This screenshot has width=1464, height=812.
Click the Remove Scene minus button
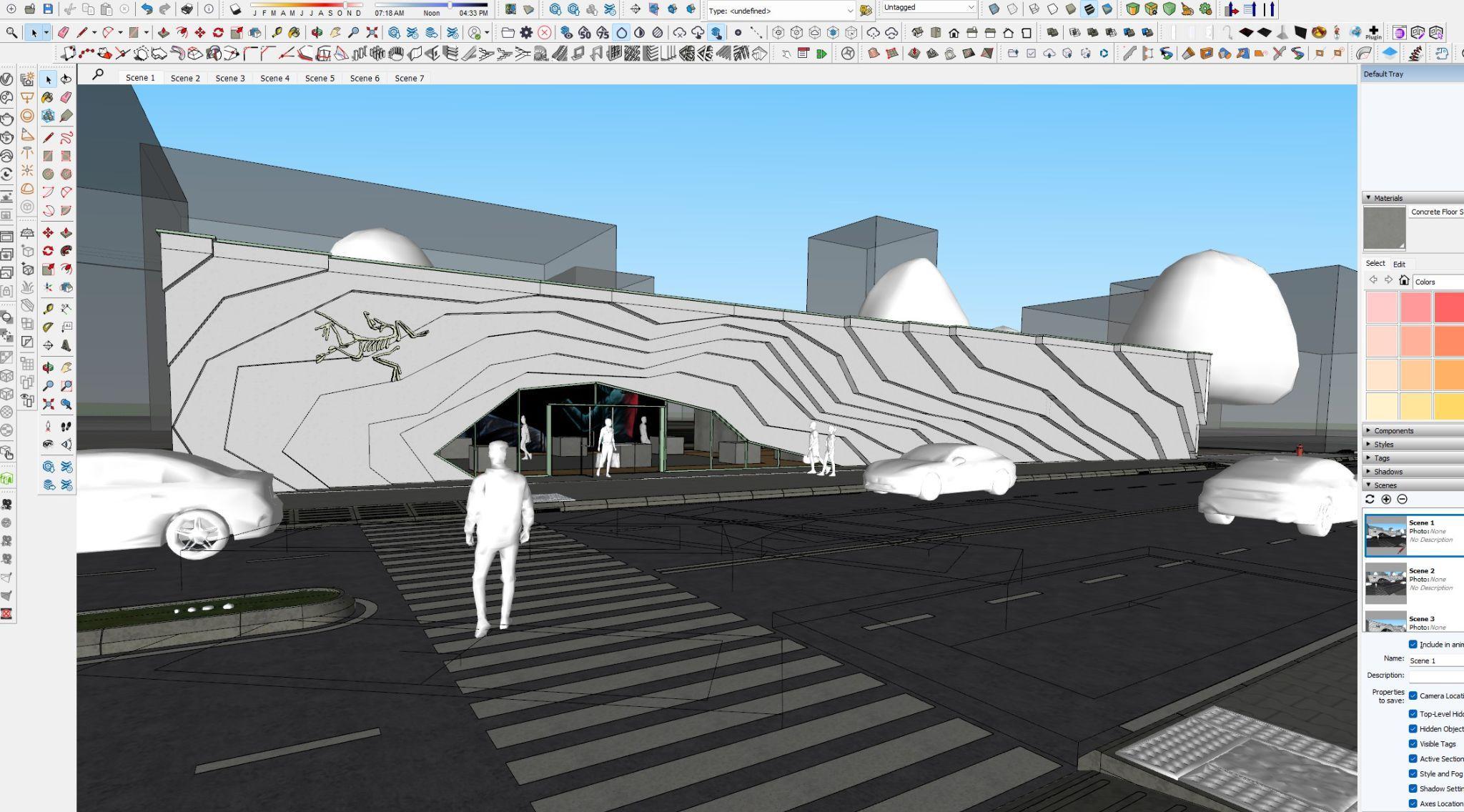click(1402, 499)
